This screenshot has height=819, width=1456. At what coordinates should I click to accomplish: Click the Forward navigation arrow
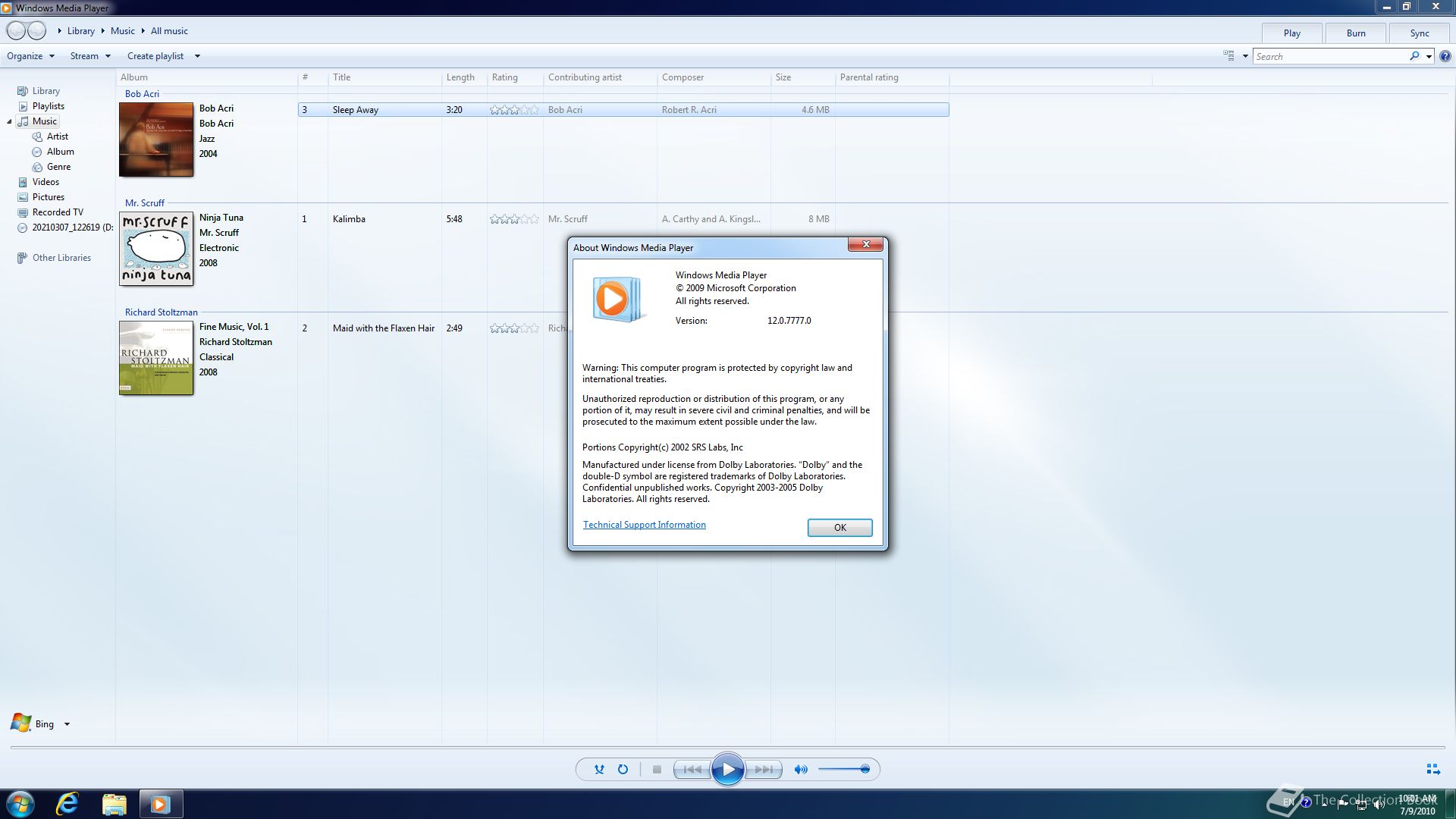[36, 31]
